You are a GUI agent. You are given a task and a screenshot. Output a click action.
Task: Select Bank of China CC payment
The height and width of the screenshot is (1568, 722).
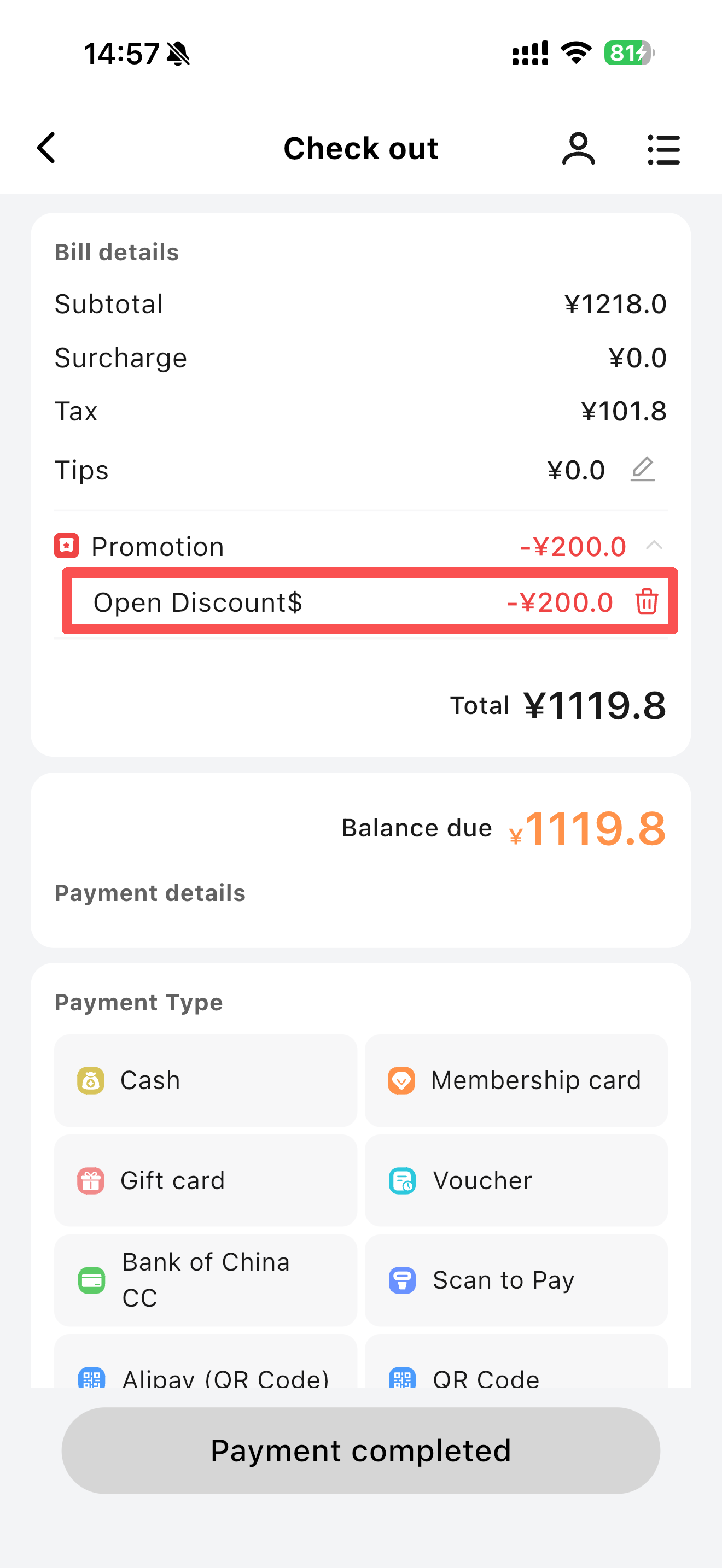tap(205, 1280)
